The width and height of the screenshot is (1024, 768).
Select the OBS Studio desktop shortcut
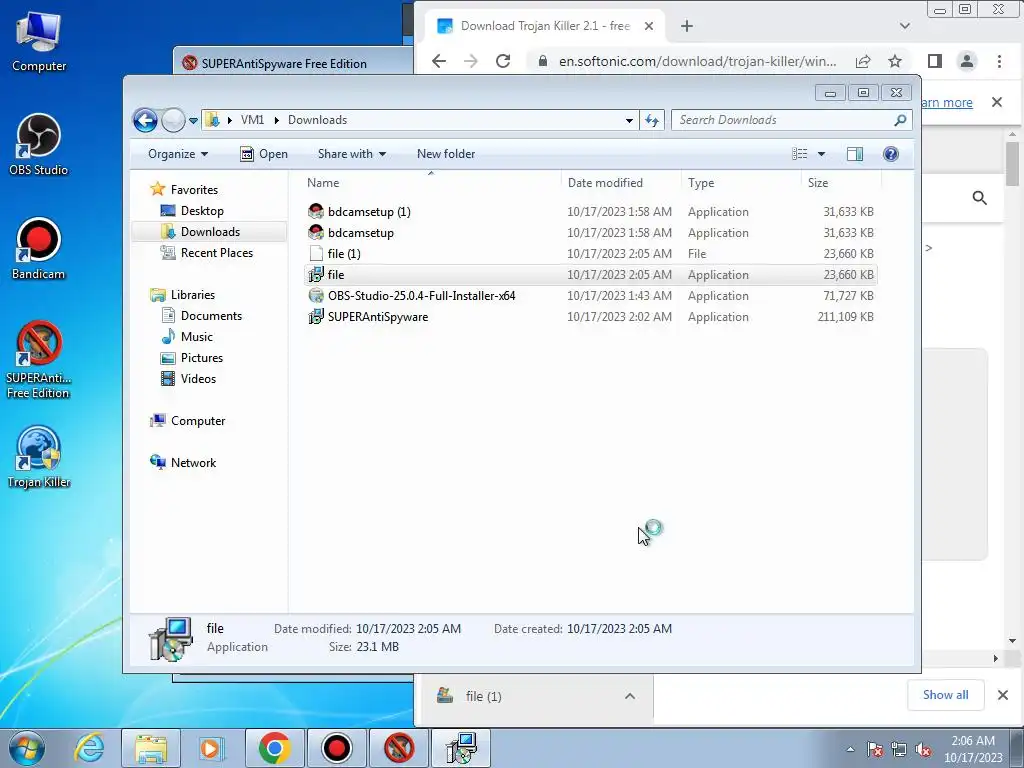(39, 144)
